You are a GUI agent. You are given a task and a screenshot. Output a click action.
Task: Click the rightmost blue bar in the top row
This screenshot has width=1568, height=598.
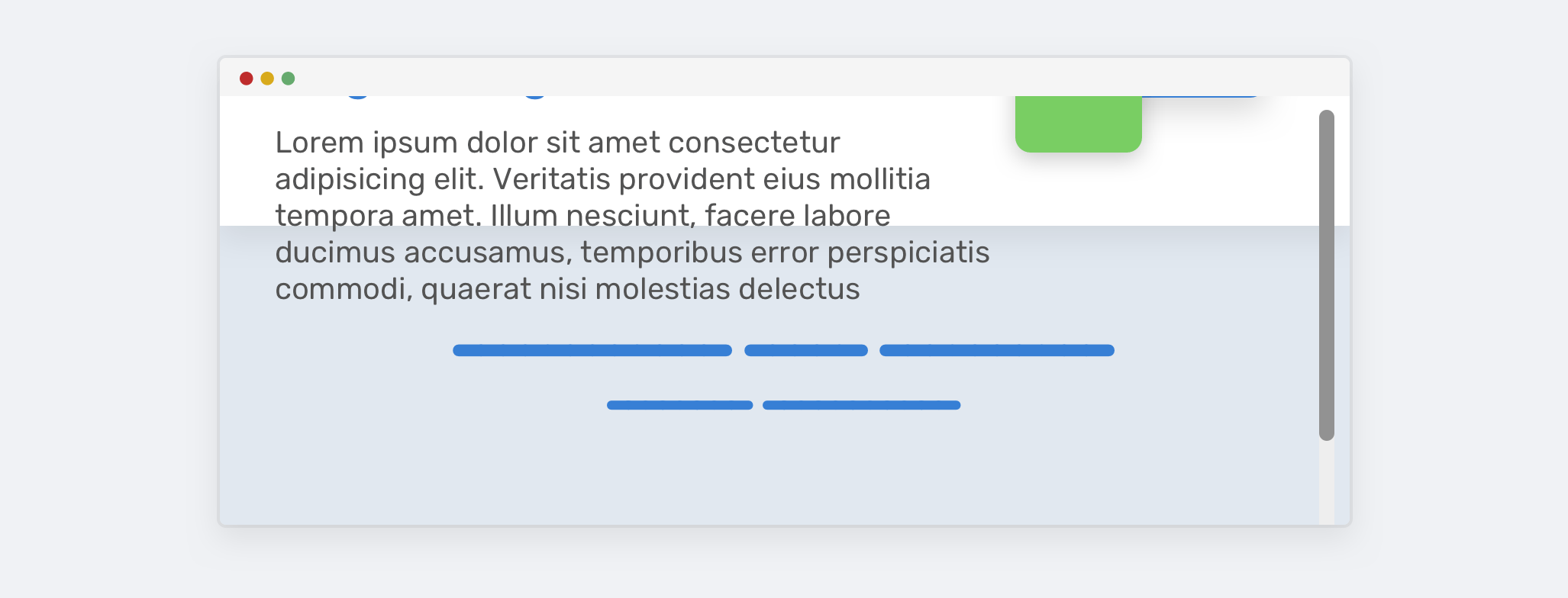click(996, 350)
